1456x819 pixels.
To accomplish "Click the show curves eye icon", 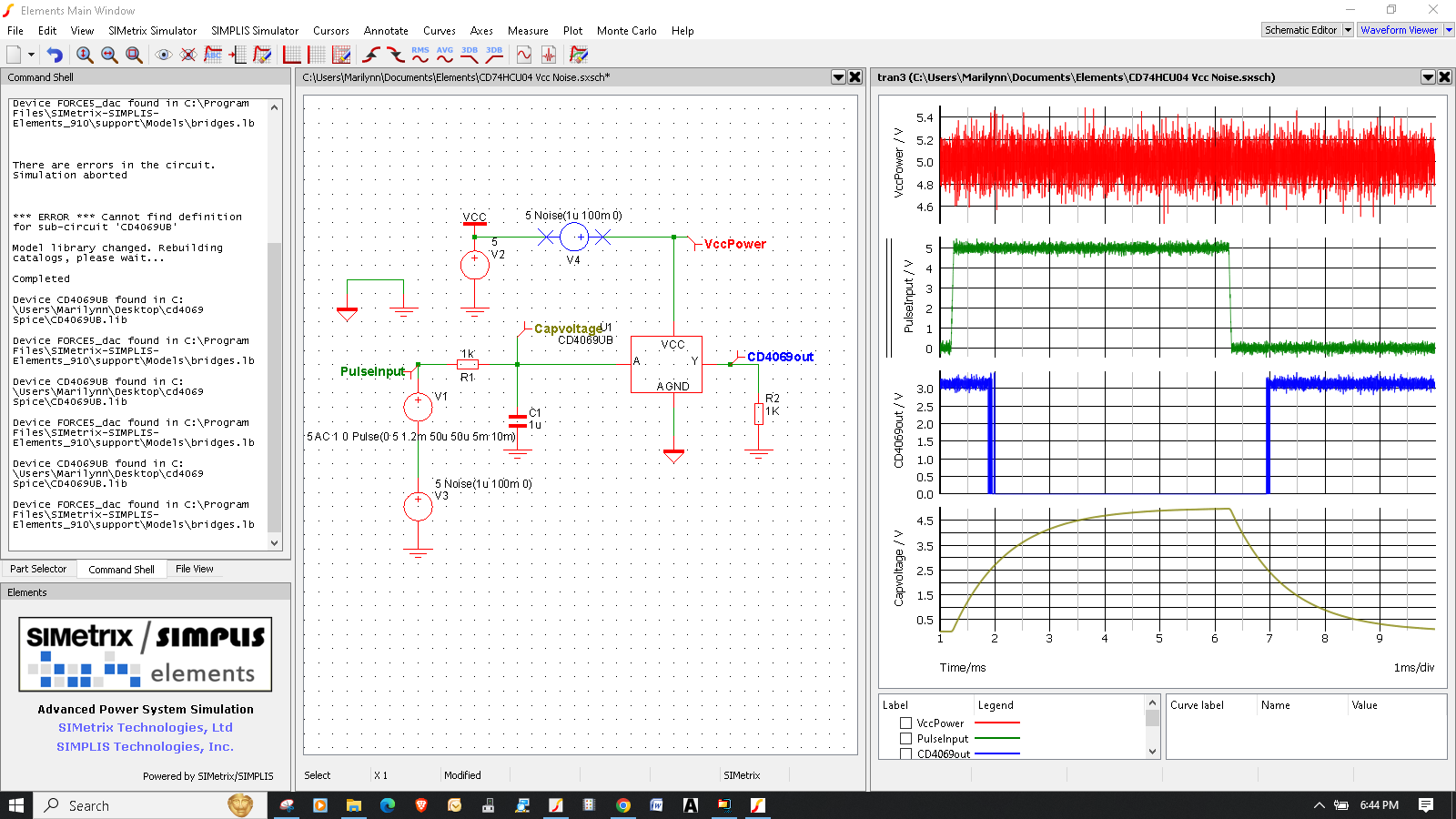I will pos(164,55).
